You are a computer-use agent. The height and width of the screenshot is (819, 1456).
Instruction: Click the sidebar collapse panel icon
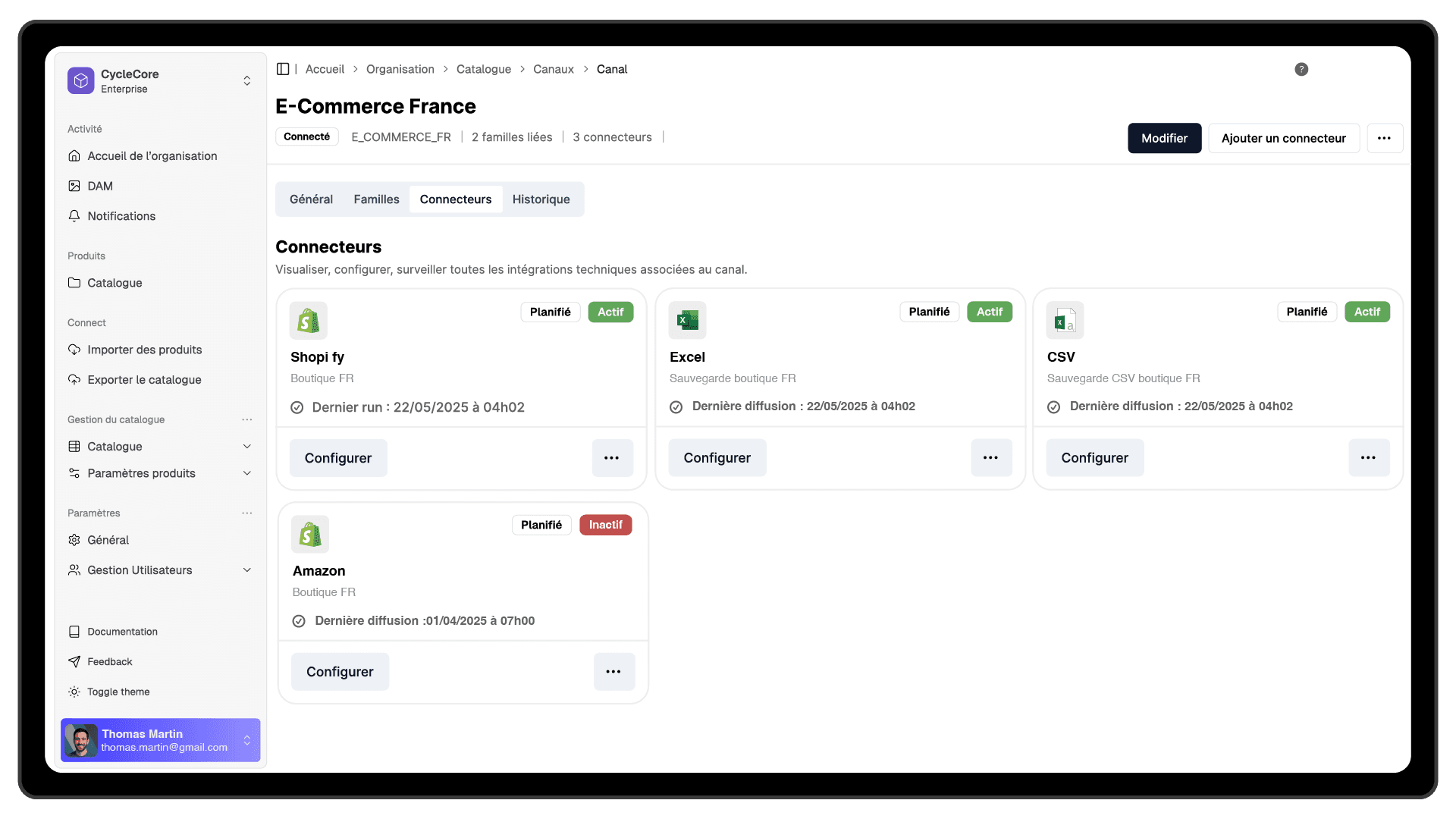283,69
